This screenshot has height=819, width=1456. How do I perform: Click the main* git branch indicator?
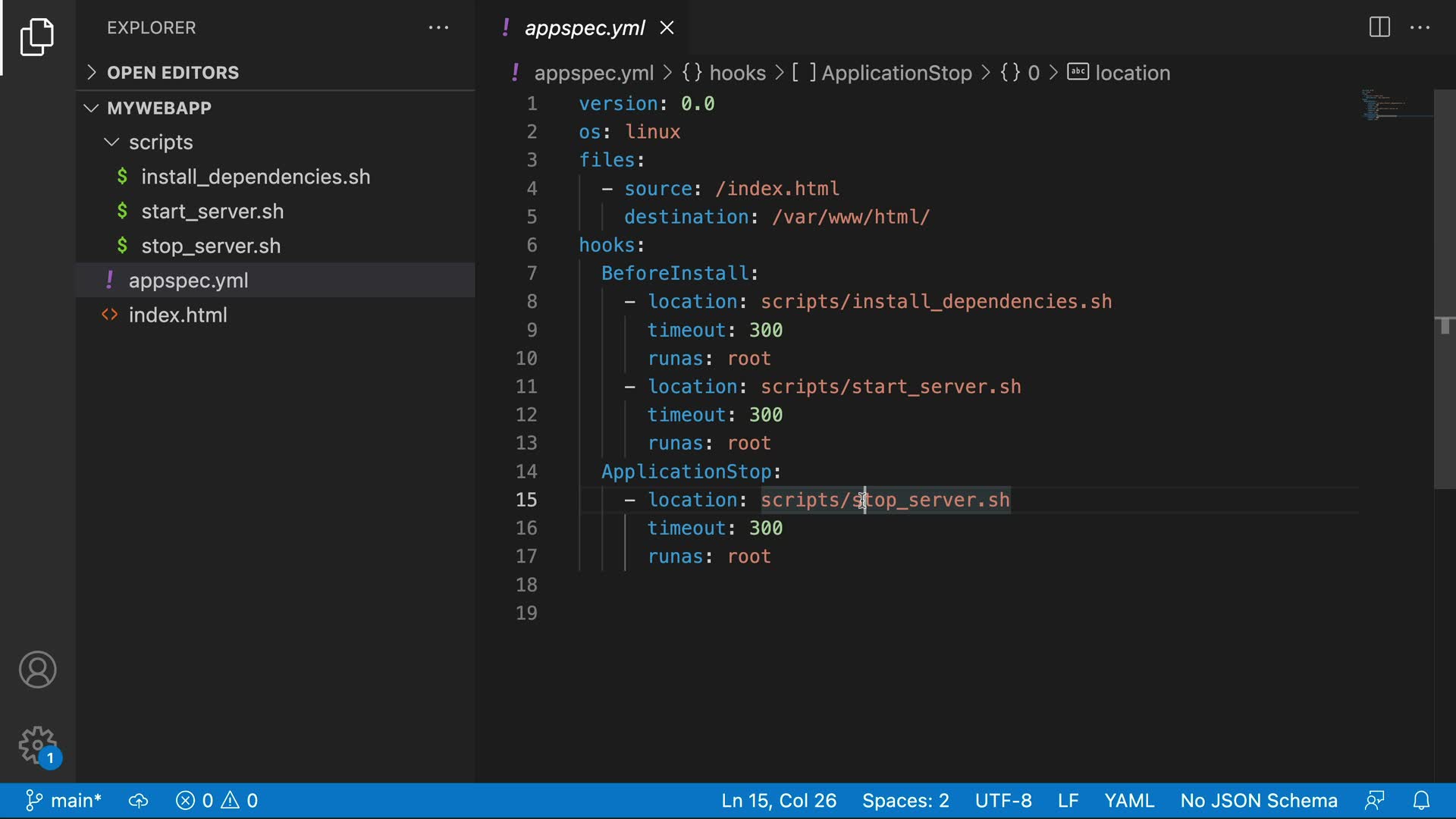pos(64,801)
